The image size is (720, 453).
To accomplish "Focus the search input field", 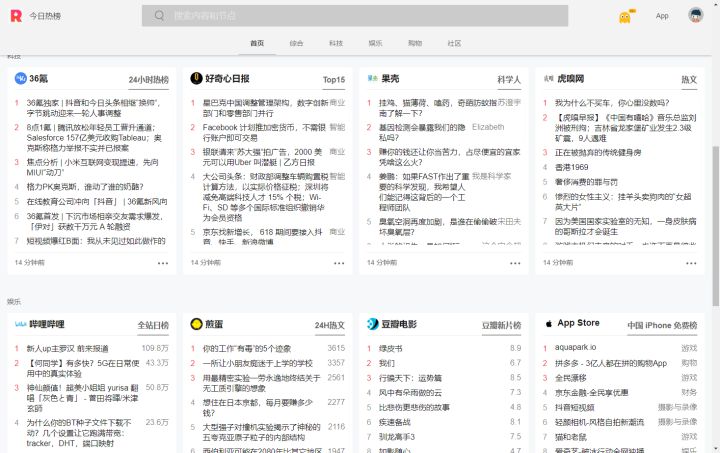I will pyautogui.click(x=354, y=16).
